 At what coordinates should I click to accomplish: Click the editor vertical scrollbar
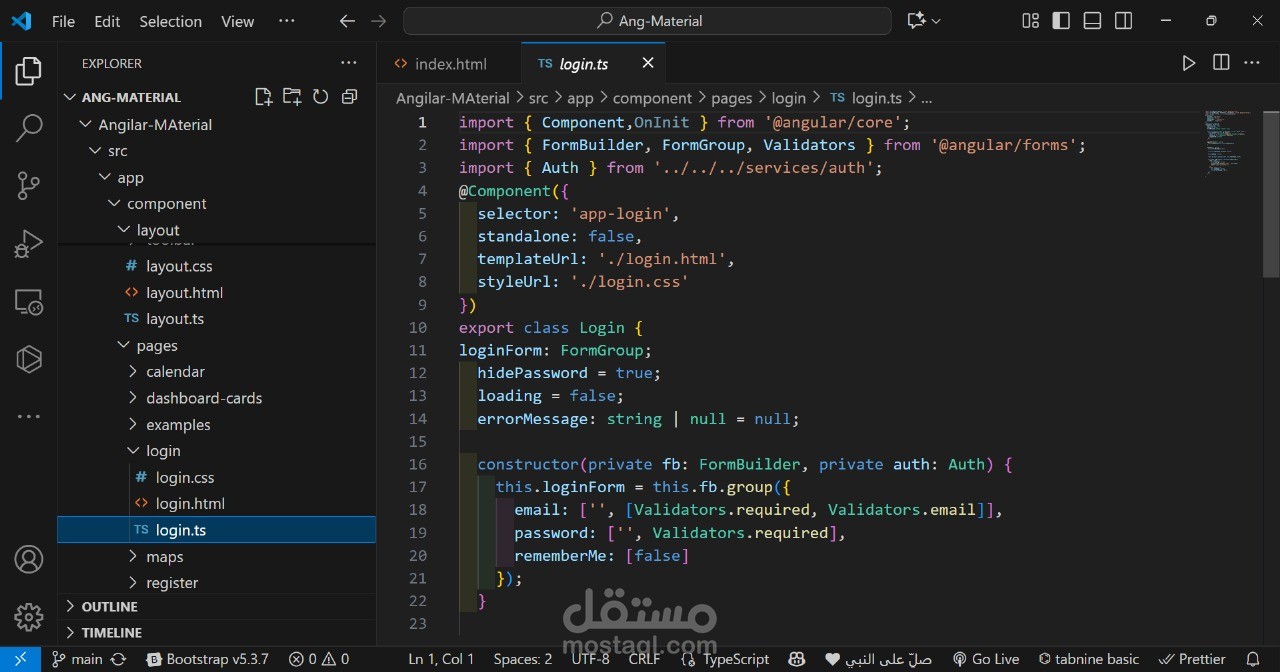(x=1271, y=193)
